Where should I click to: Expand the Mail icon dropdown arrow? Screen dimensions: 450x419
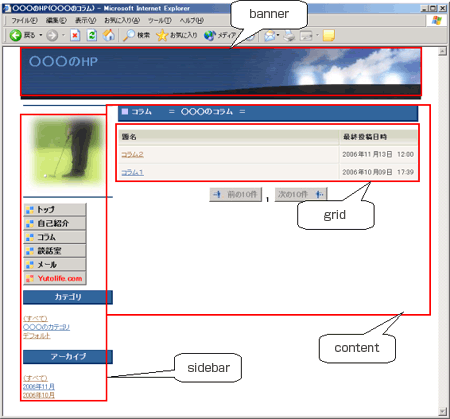[278, 35]
